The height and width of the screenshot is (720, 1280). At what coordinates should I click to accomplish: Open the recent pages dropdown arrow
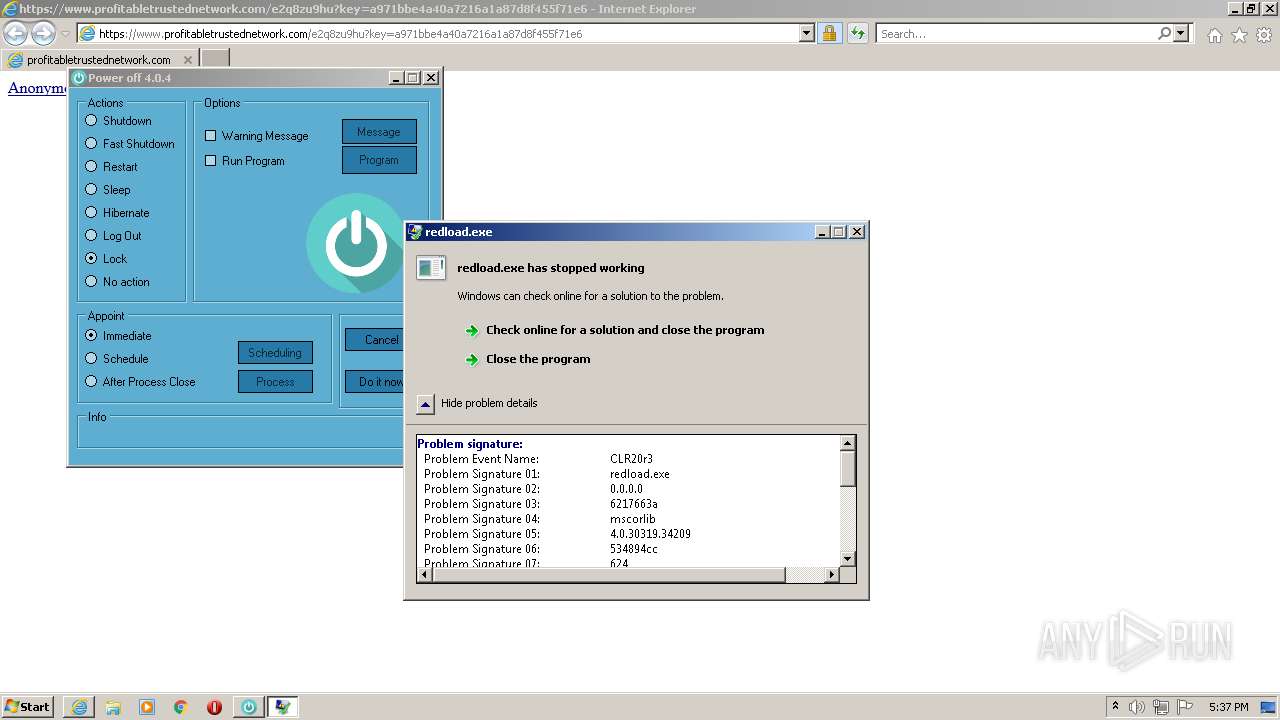65,34
